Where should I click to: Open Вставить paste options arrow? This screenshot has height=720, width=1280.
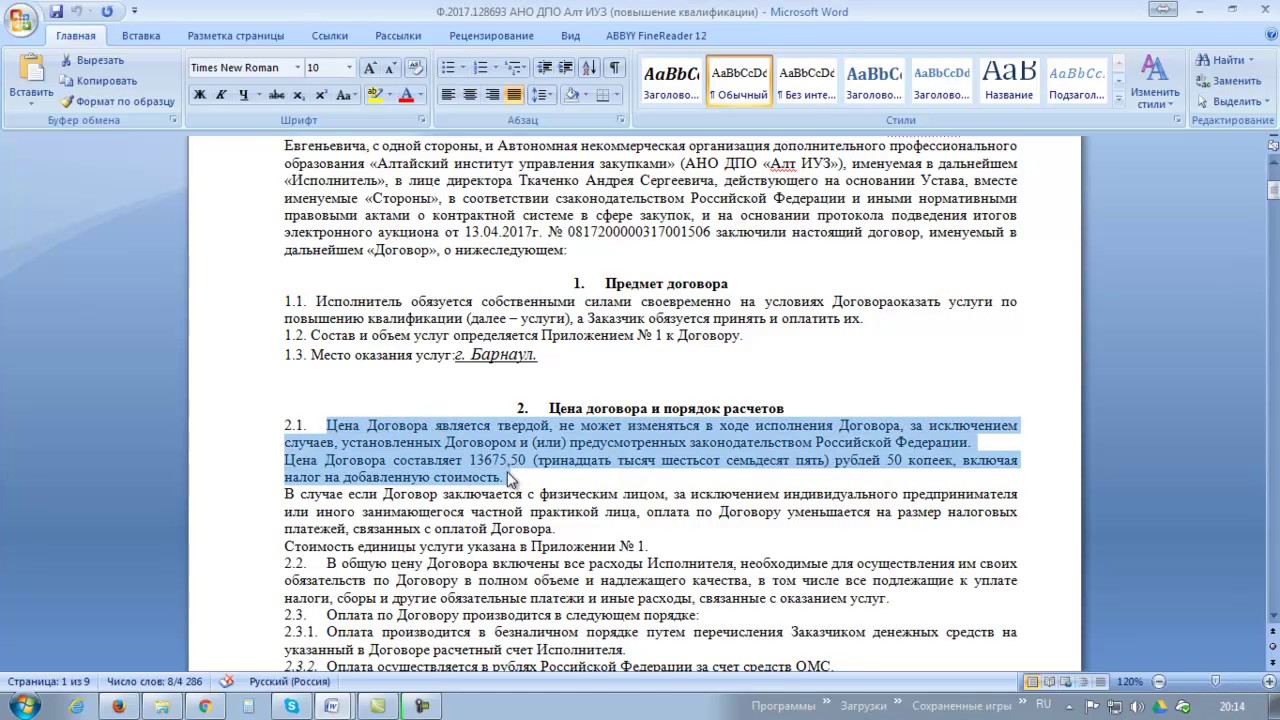31,103
